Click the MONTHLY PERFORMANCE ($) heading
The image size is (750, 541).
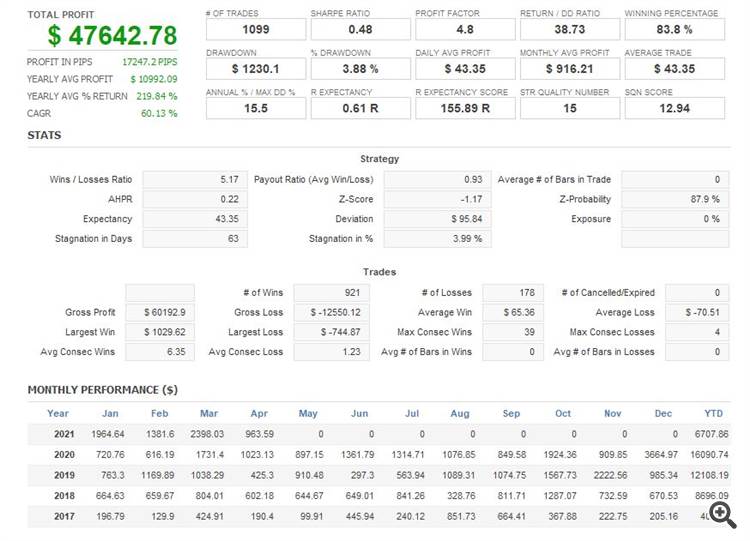(103, 390)
